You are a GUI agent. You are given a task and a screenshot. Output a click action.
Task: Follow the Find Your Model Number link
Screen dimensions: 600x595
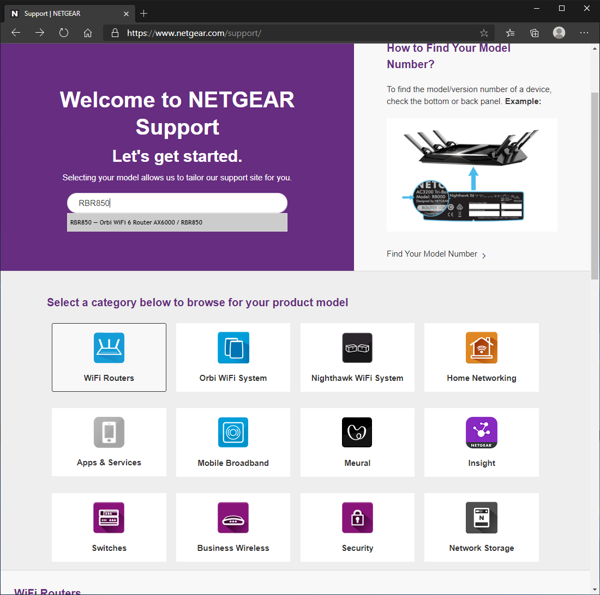[x=436, y=254]
